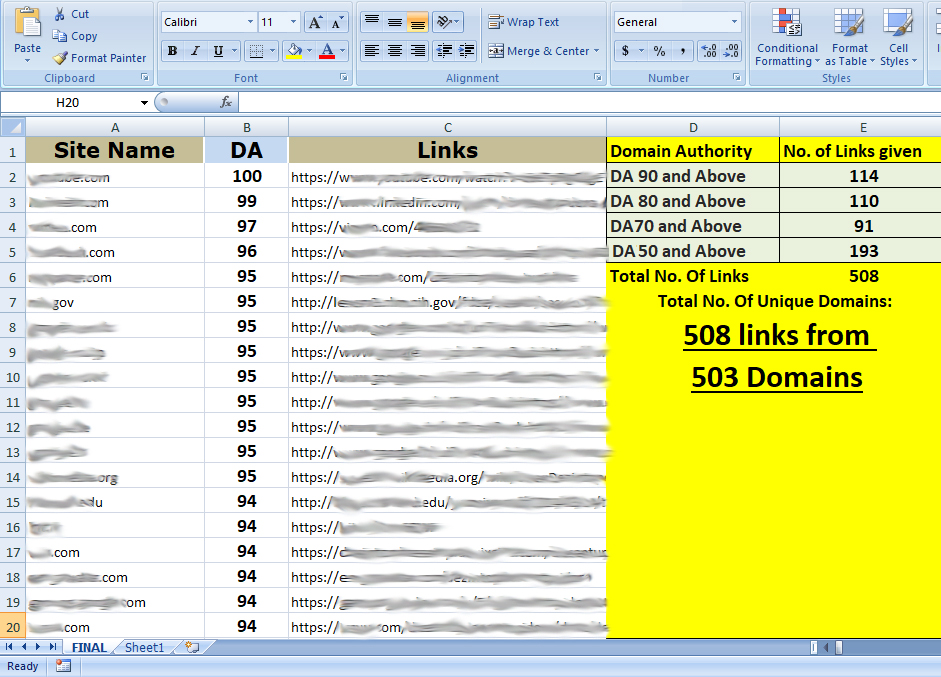Click the Format Painter brush icon
Viewport: 941px width, 677px height.
tap(60, 58)
